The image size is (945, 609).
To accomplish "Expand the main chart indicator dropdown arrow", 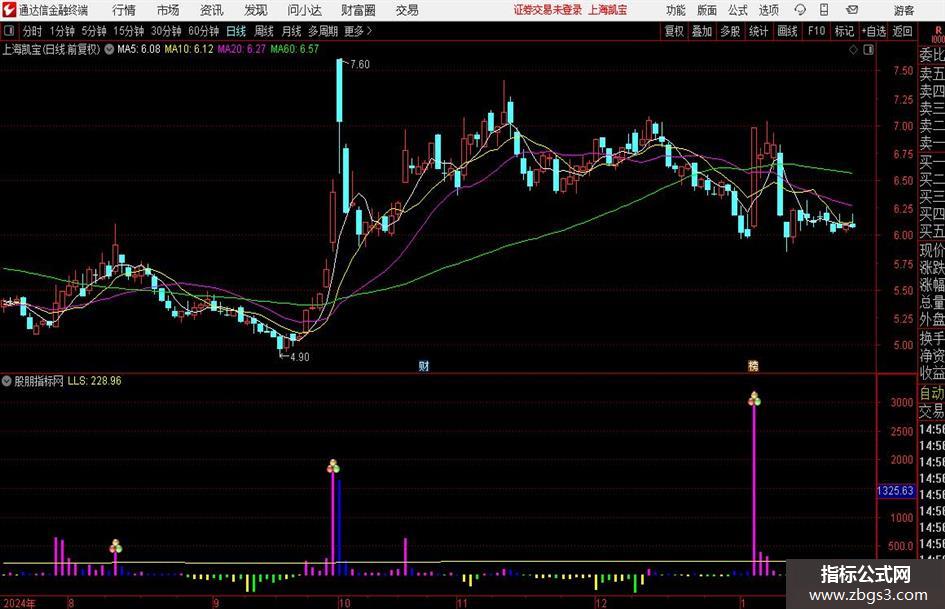I will coord(109,49).
